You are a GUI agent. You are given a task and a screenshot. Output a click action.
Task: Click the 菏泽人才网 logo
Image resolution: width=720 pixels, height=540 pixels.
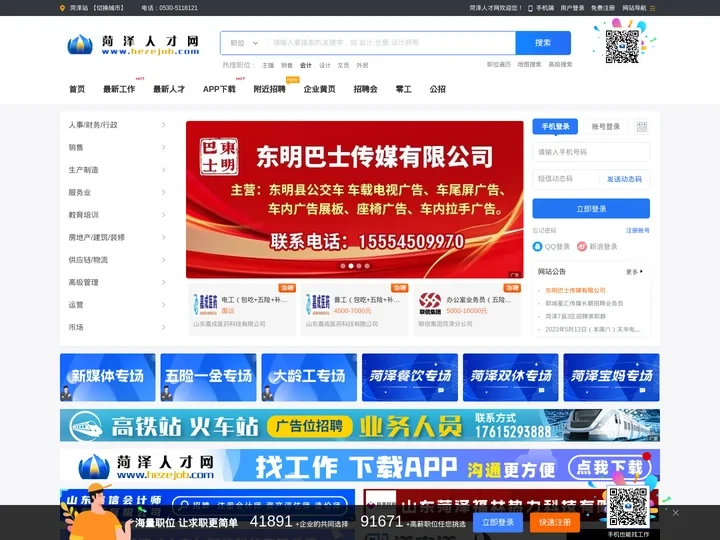click(133, 45)
